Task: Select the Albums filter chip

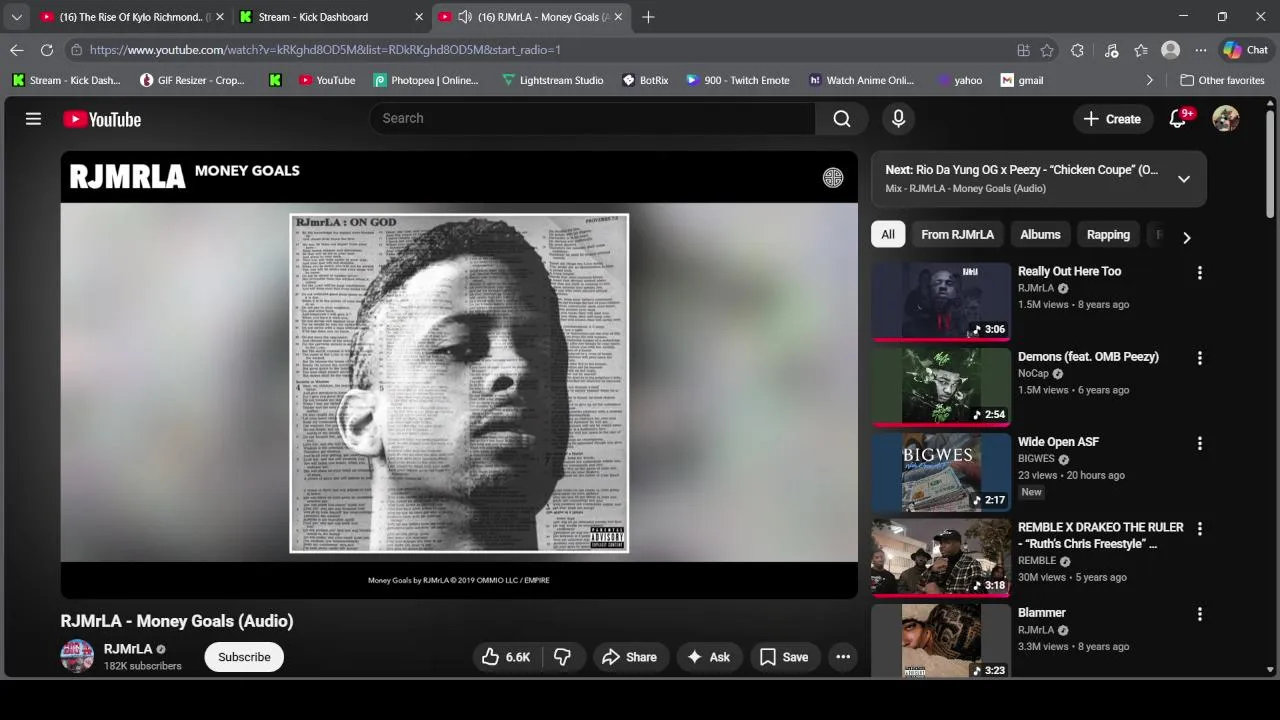Action: pos(1040,234)
